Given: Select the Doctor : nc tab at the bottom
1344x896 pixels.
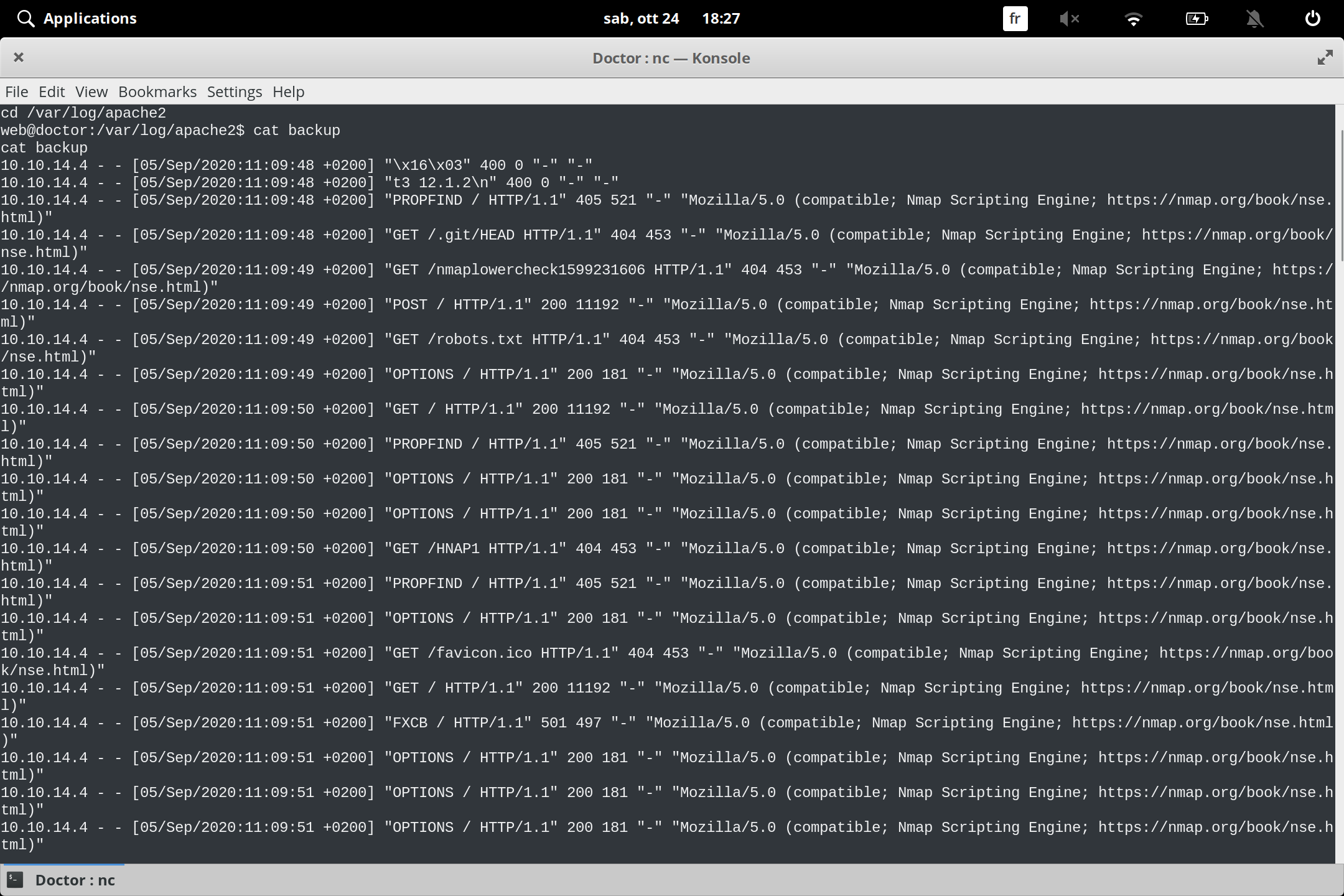Looking at the screenshot, I should tap(75, 880).
